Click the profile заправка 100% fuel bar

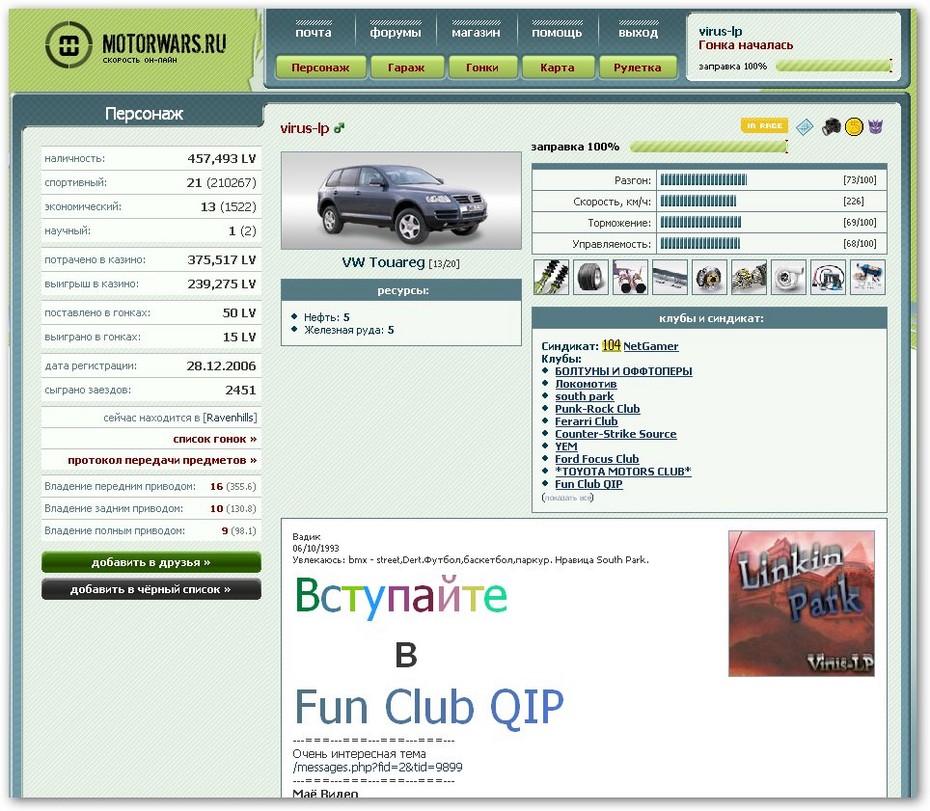coord(709,147)
